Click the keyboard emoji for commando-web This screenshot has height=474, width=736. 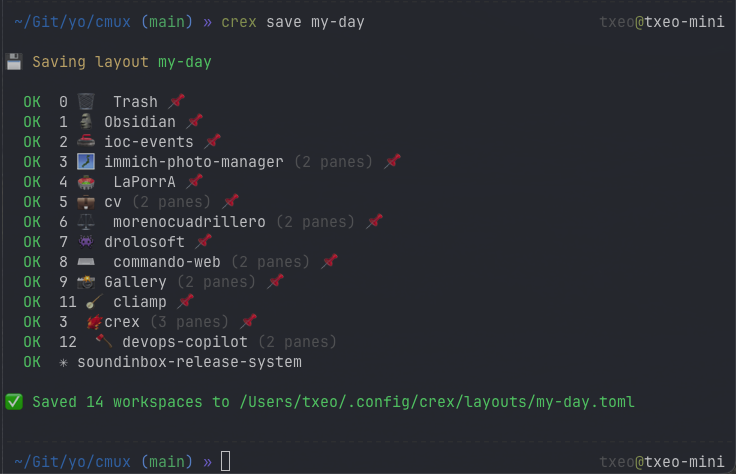pos(86,261)
